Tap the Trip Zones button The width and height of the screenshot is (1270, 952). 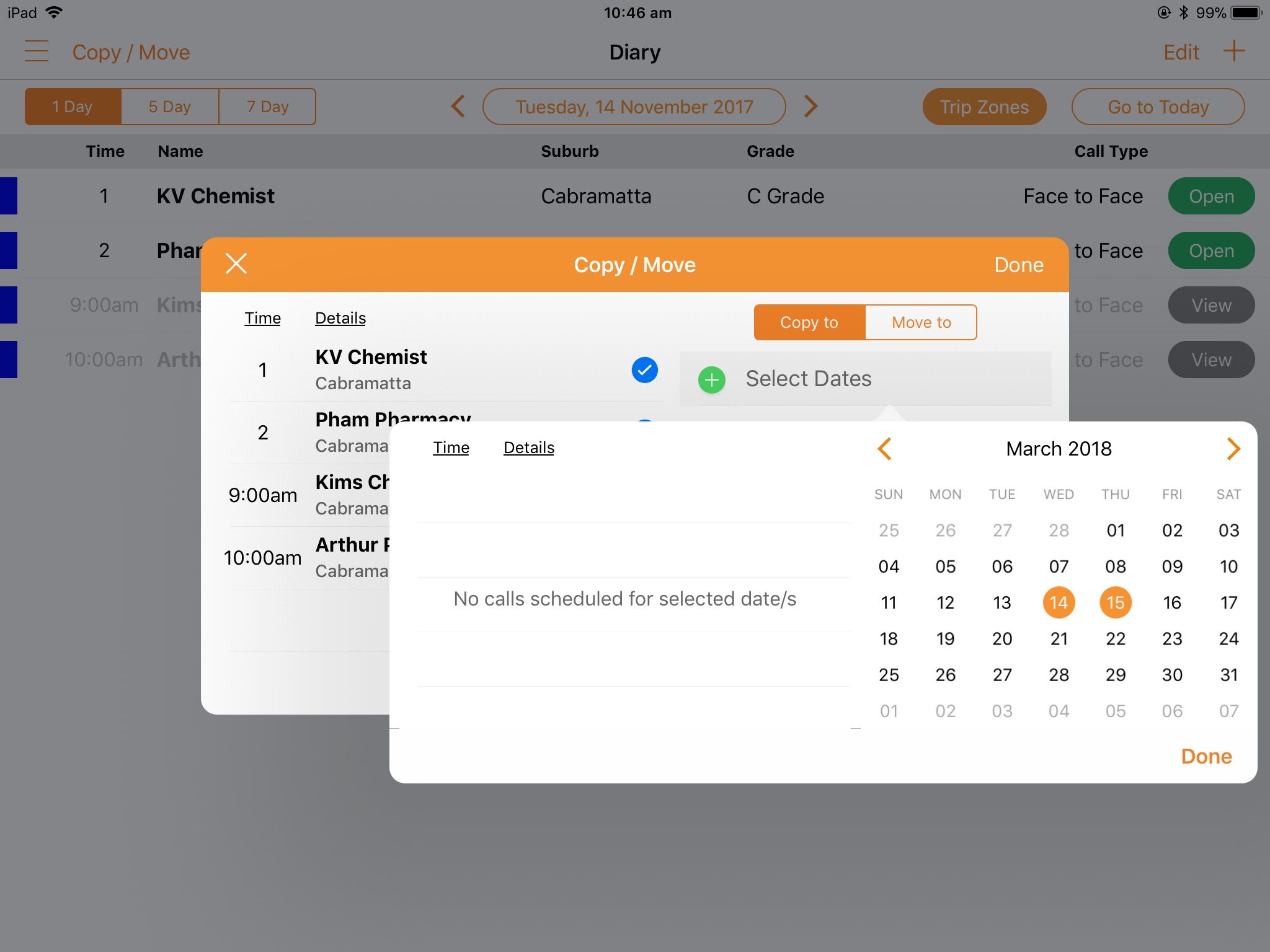pyautogui.click(x=984, y=107)
